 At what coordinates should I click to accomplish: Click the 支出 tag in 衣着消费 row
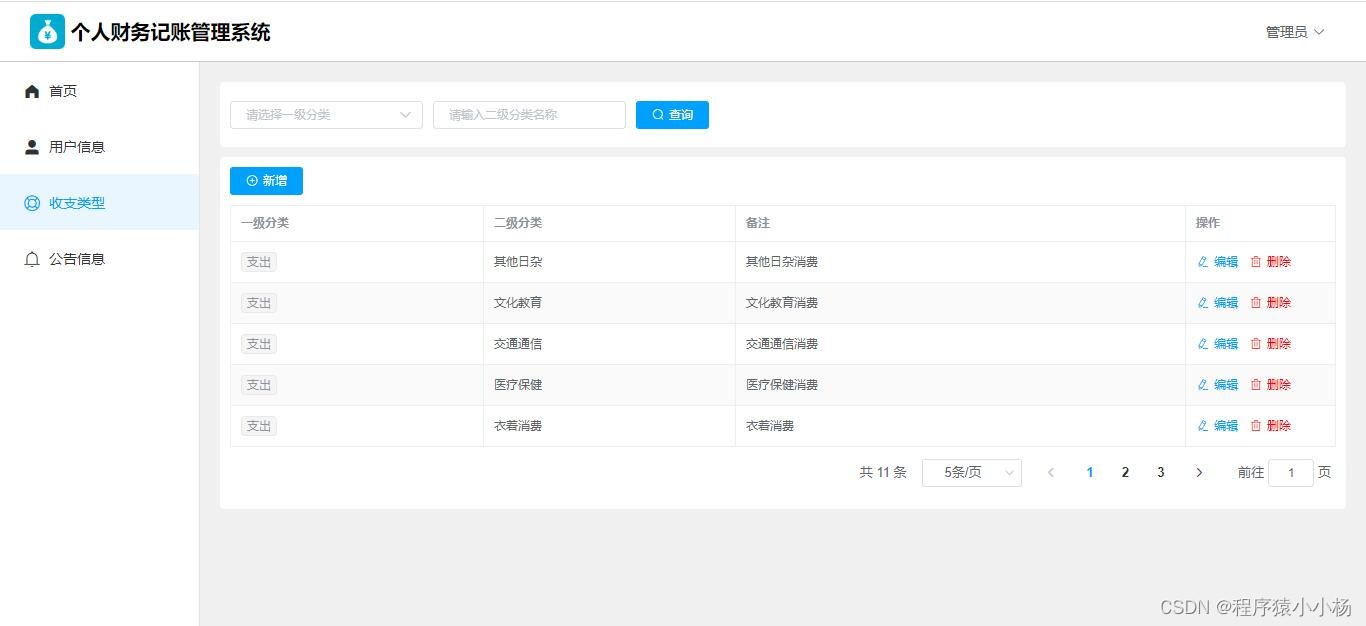259,426
